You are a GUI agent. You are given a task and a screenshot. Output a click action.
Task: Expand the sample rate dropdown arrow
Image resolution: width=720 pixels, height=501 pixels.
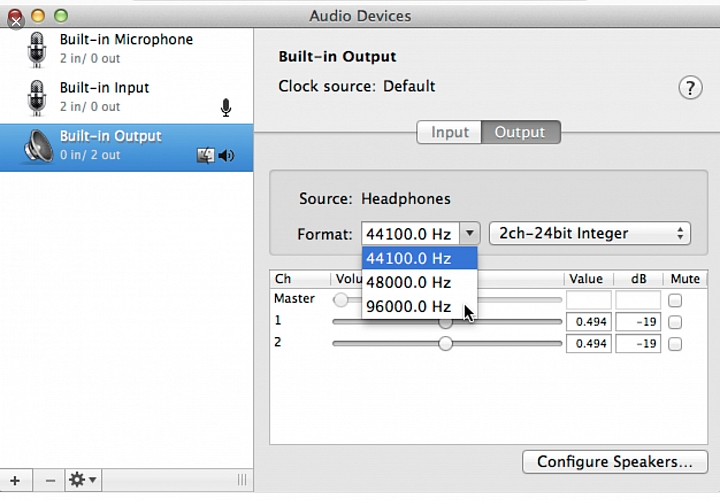tap(469, 233)
